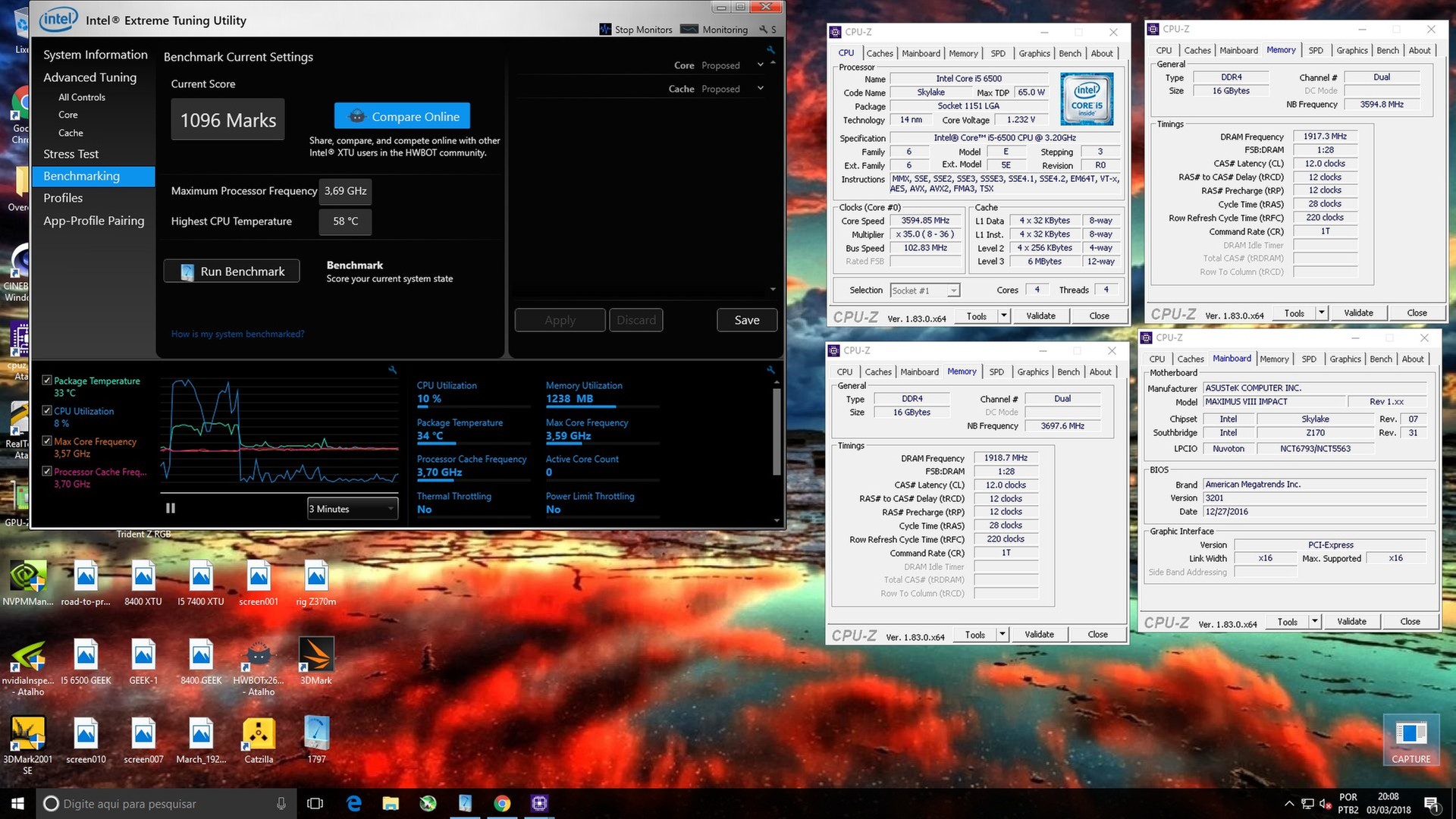
Task: Click Windows search box on taskbar
Action: click(x=167, y=803)
